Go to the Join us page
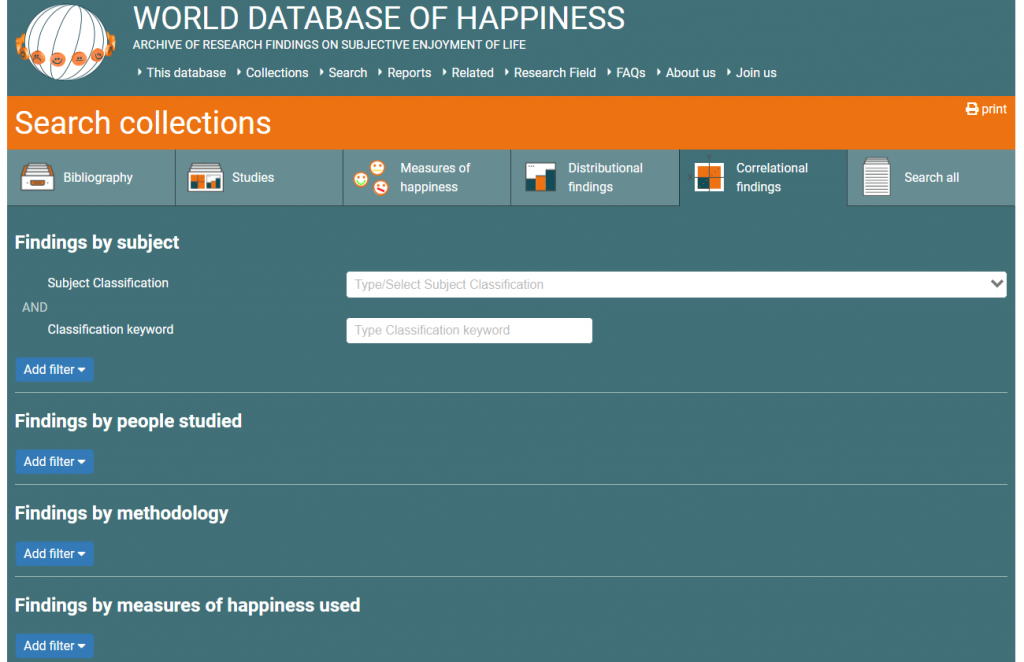Image resolution: width=1024 pixels, height=662 pixels. [756, 73]
